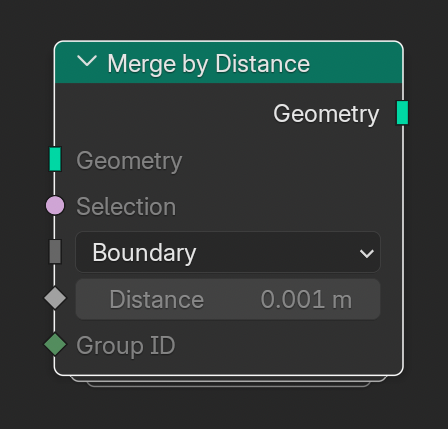Click the green Group ID socket
This screenshot has height=429, width=448.
tap(55, 344)
